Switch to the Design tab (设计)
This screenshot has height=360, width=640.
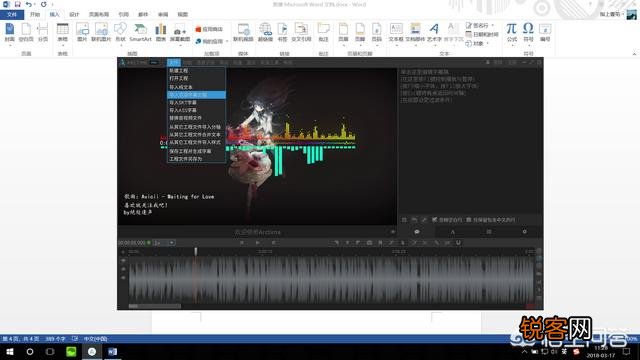[74, 14]
